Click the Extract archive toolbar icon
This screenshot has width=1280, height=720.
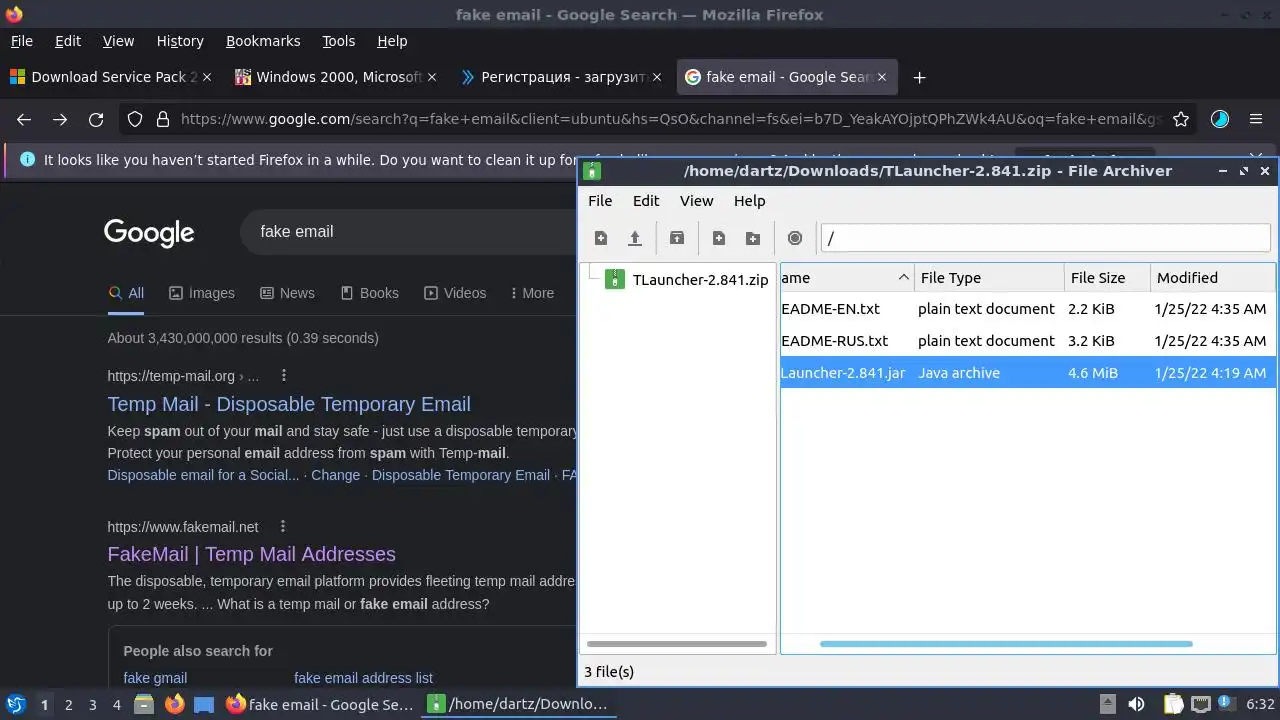677,238
